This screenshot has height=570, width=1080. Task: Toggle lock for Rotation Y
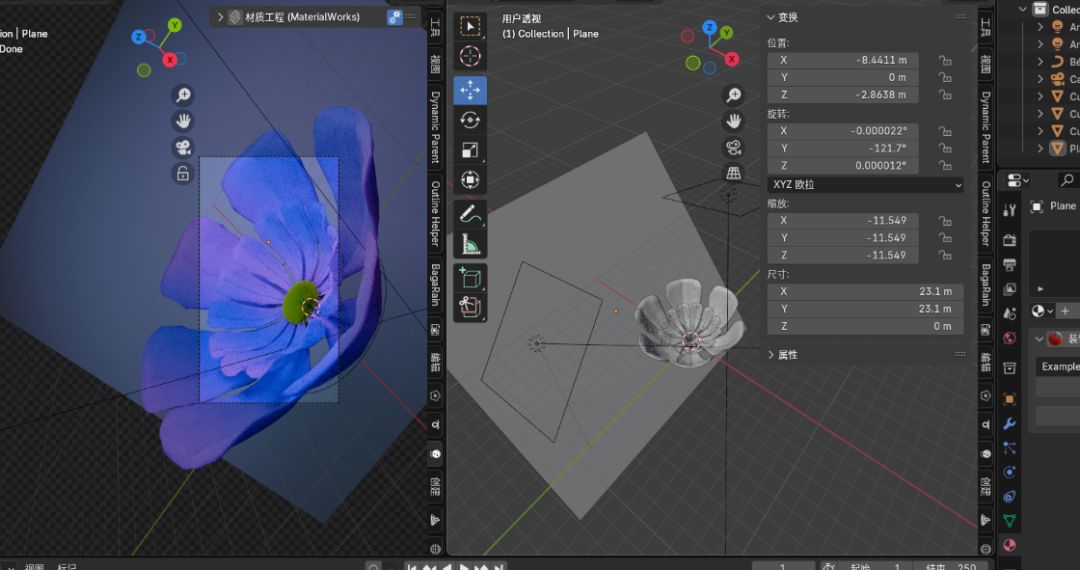pos(944,148)
